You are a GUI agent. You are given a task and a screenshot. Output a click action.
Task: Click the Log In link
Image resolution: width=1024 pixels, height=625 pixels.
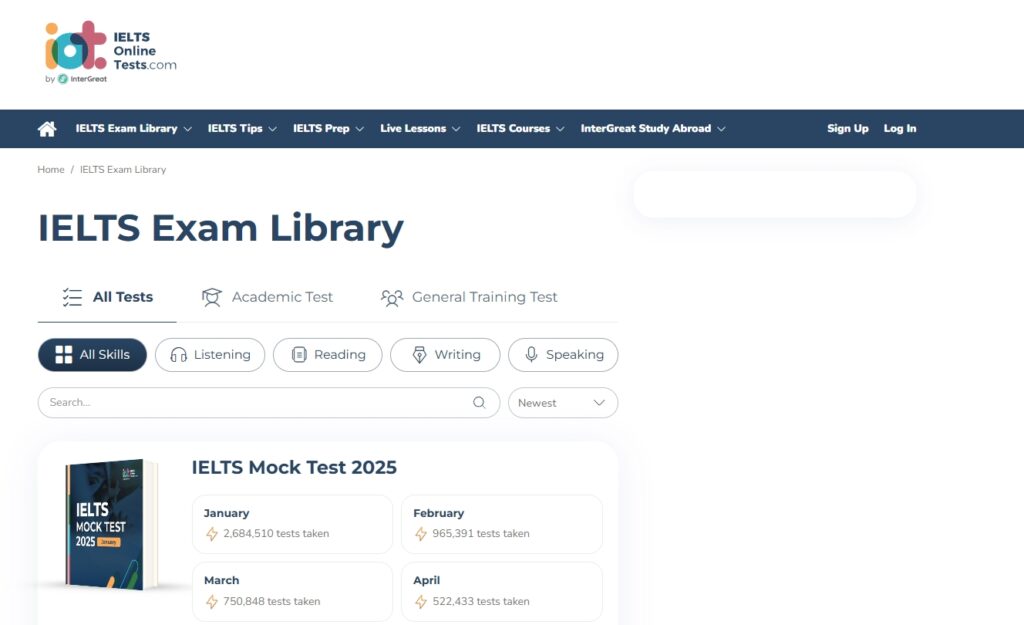point(900,129)
